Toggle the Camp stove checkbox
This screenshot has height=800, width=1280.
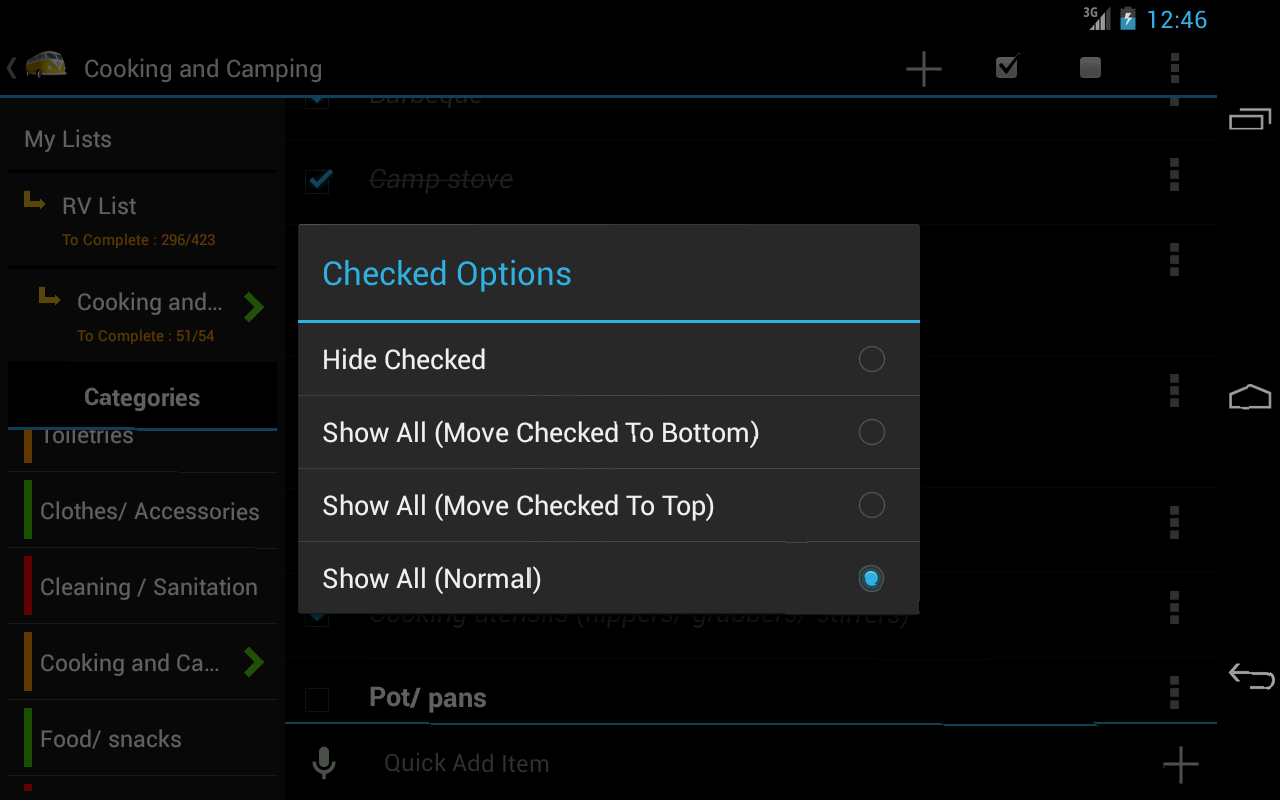pyautogui.click(x=318, y=180)
